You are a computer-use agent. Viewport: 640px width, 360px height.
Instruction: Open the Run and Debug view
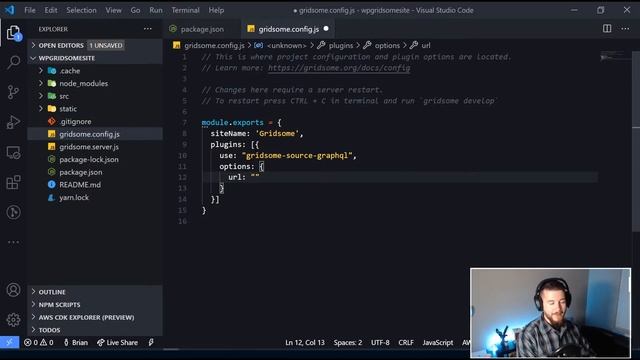(13, 122)
